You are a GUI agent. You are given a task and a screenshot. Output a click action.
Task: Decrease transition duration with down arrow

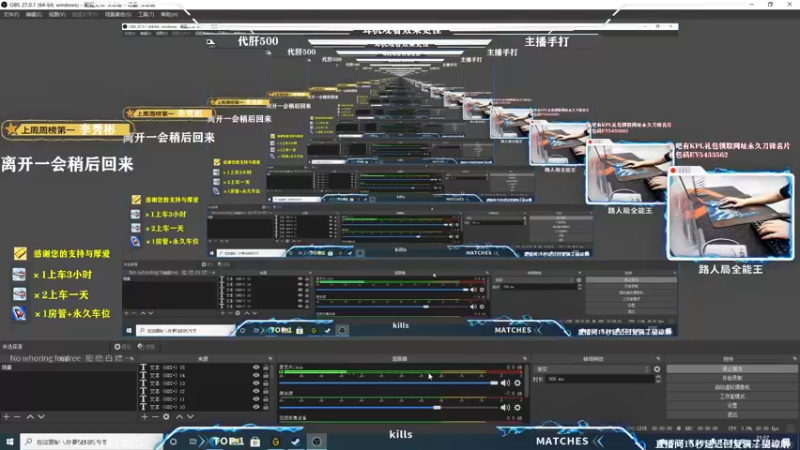[658, 381]
